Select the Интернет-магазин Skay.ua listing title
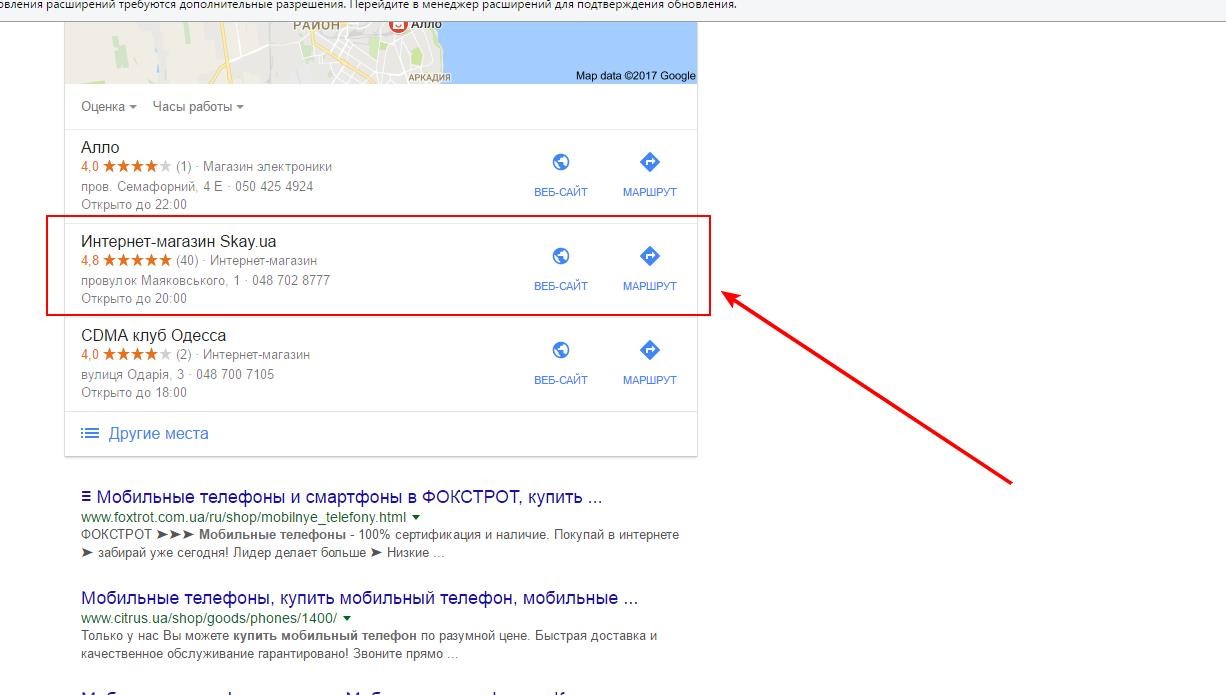The height and width of the screenshot is (695, 1226). pyautogui.click(x=179, y=241)
